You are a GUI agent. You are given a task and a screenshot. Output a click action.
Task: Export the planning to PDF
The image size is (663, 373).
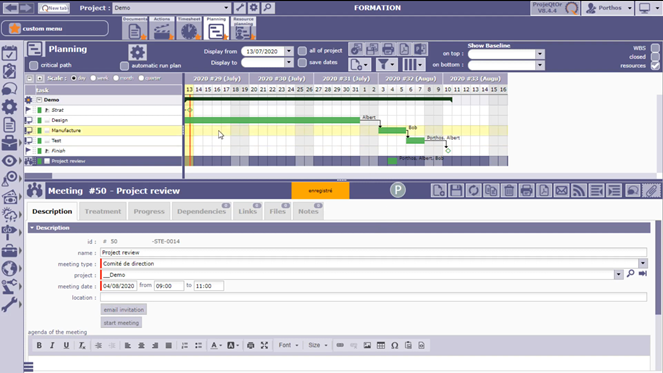pyautogui.click(x=404, y=49)
